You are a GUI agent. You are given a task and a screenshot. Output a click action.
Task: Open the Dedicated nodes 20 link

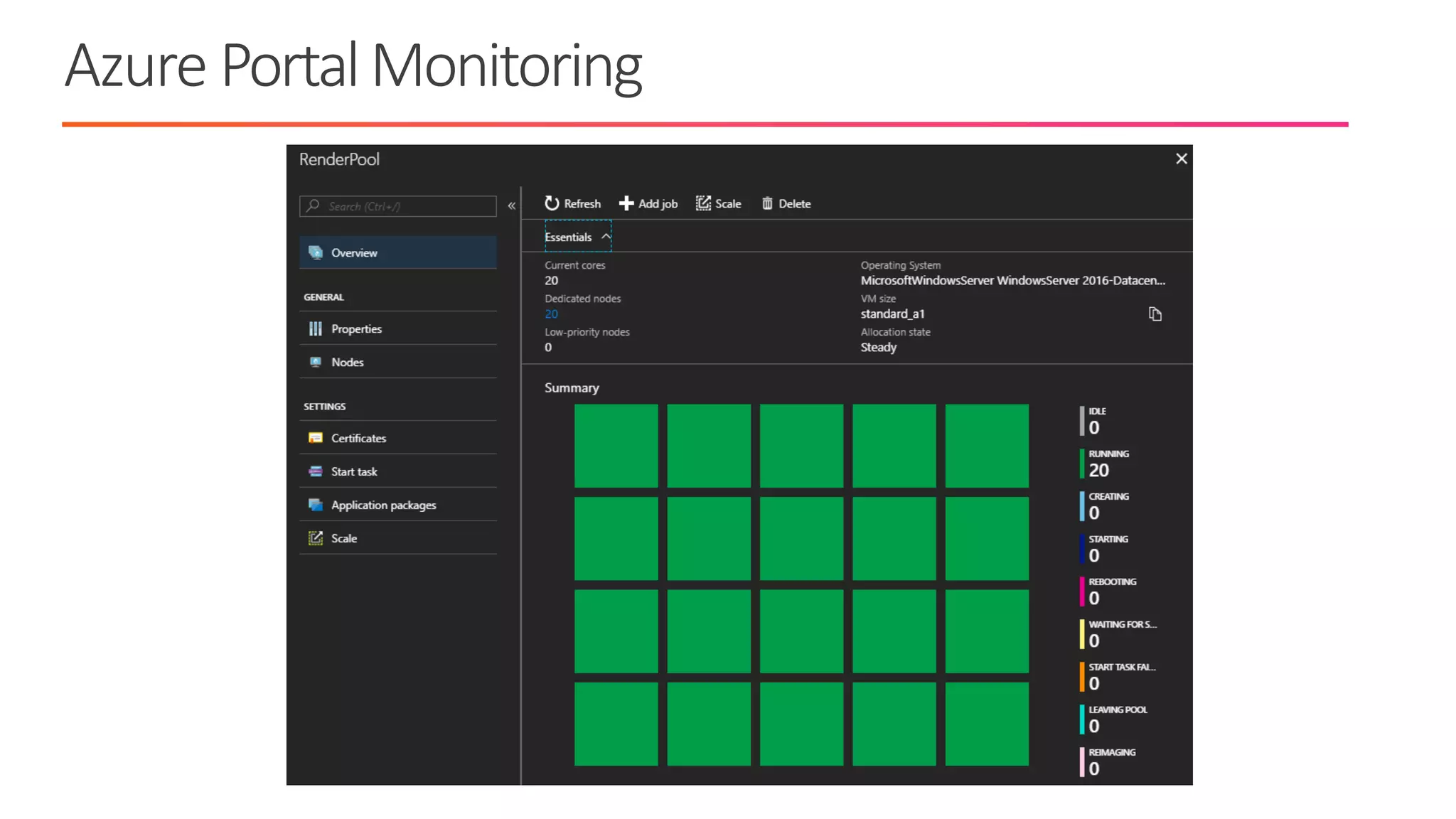(x=551, y=314)
